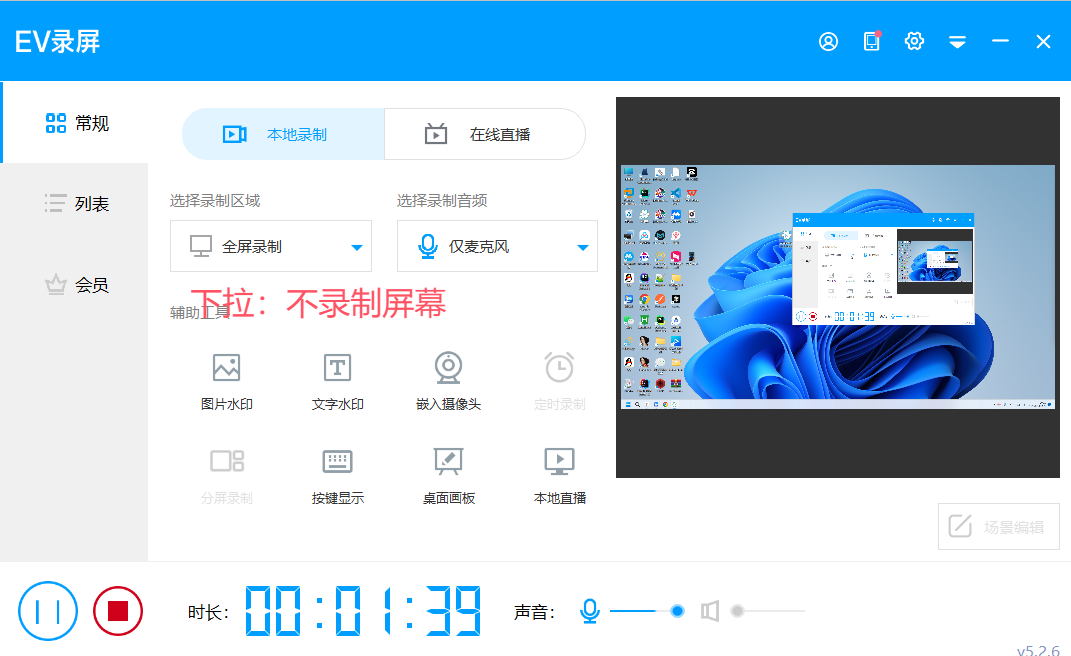Toggle the system speaker icon
1071x656 pixels.
[x=710, y=611]
